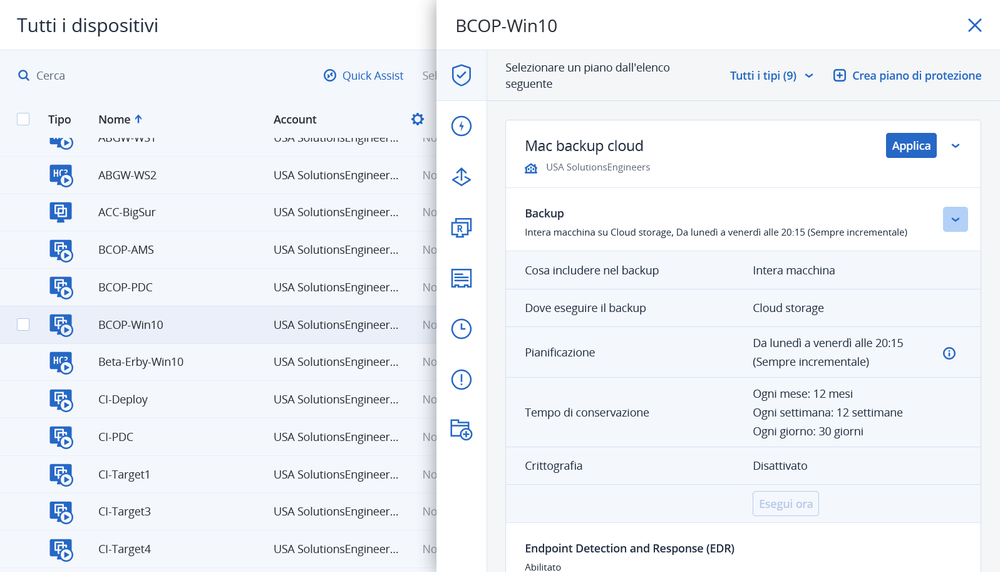Image resolution: width=1000 pixels, height=572 pixels.
Task: Expand the arrow next to Applica
Action: [x=955, y=146]
